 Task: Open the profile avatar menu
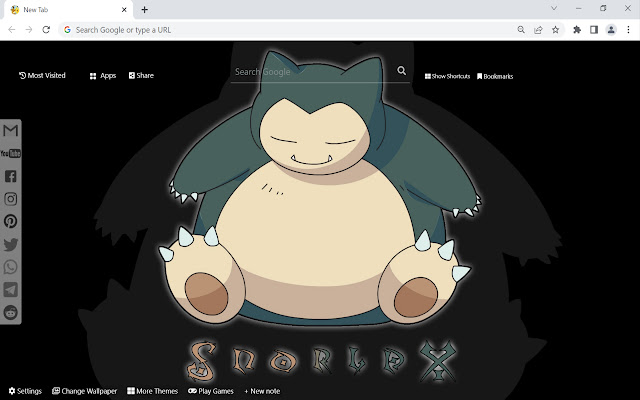click(x=611, y=29)
